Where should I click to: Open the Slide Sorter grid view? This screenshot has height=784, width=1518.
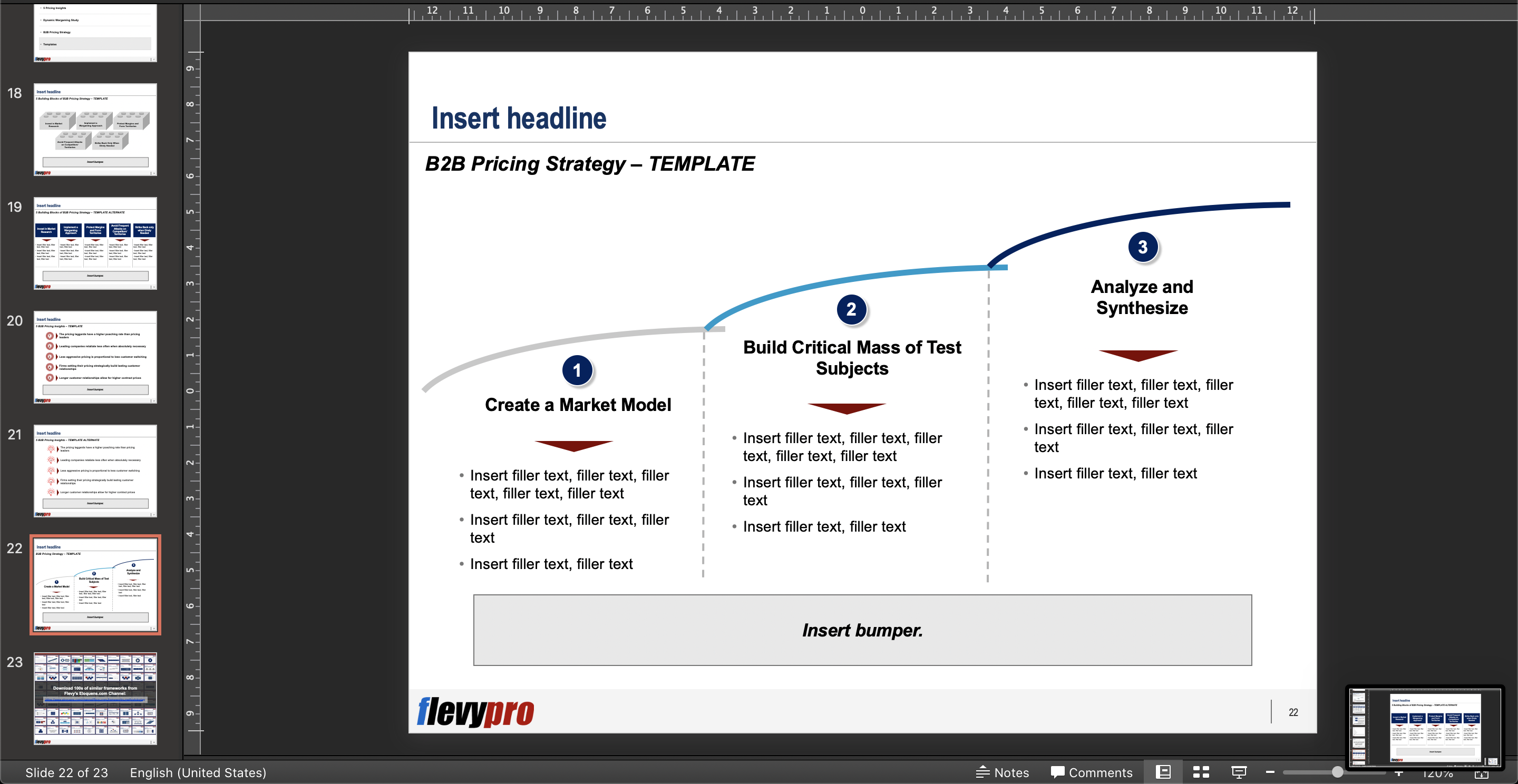tap(1201, 772)
